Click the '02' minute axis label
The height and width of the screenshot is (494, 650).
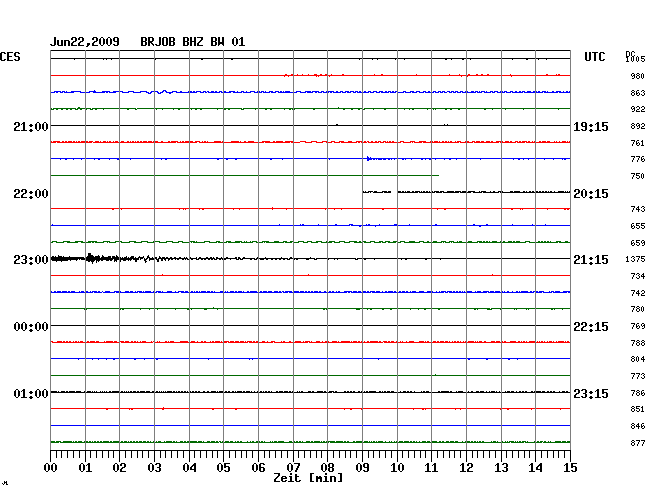119,467
